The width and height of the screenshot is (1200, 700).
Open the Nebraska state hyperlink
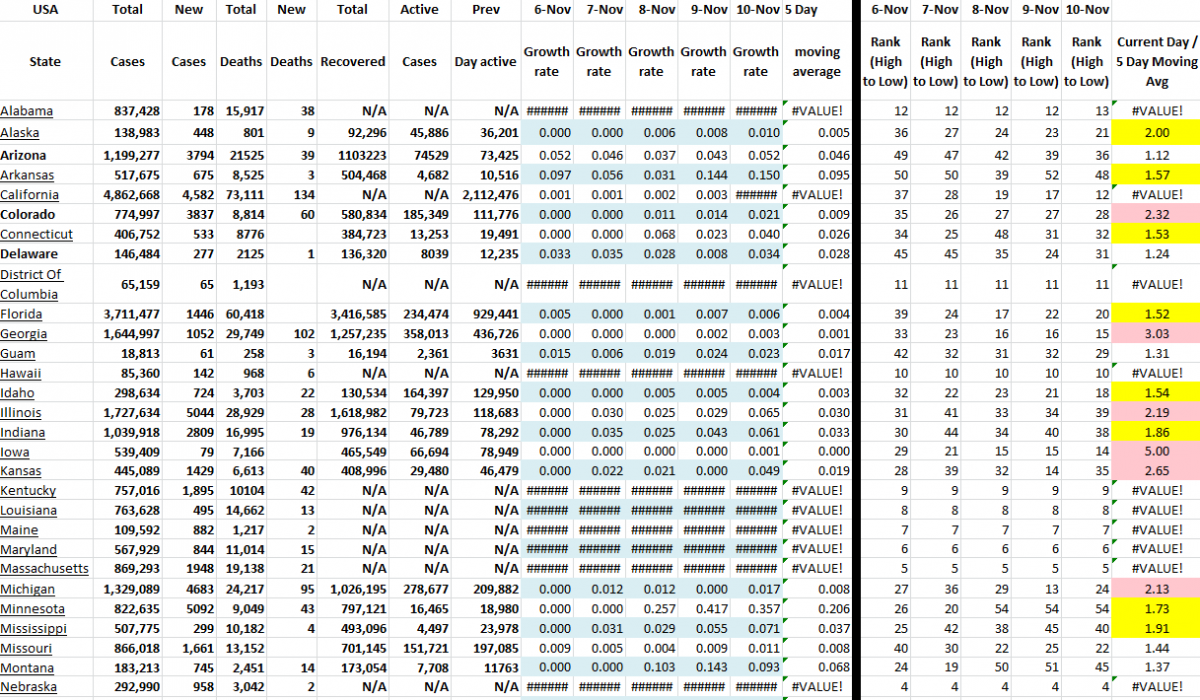(29, 687)
